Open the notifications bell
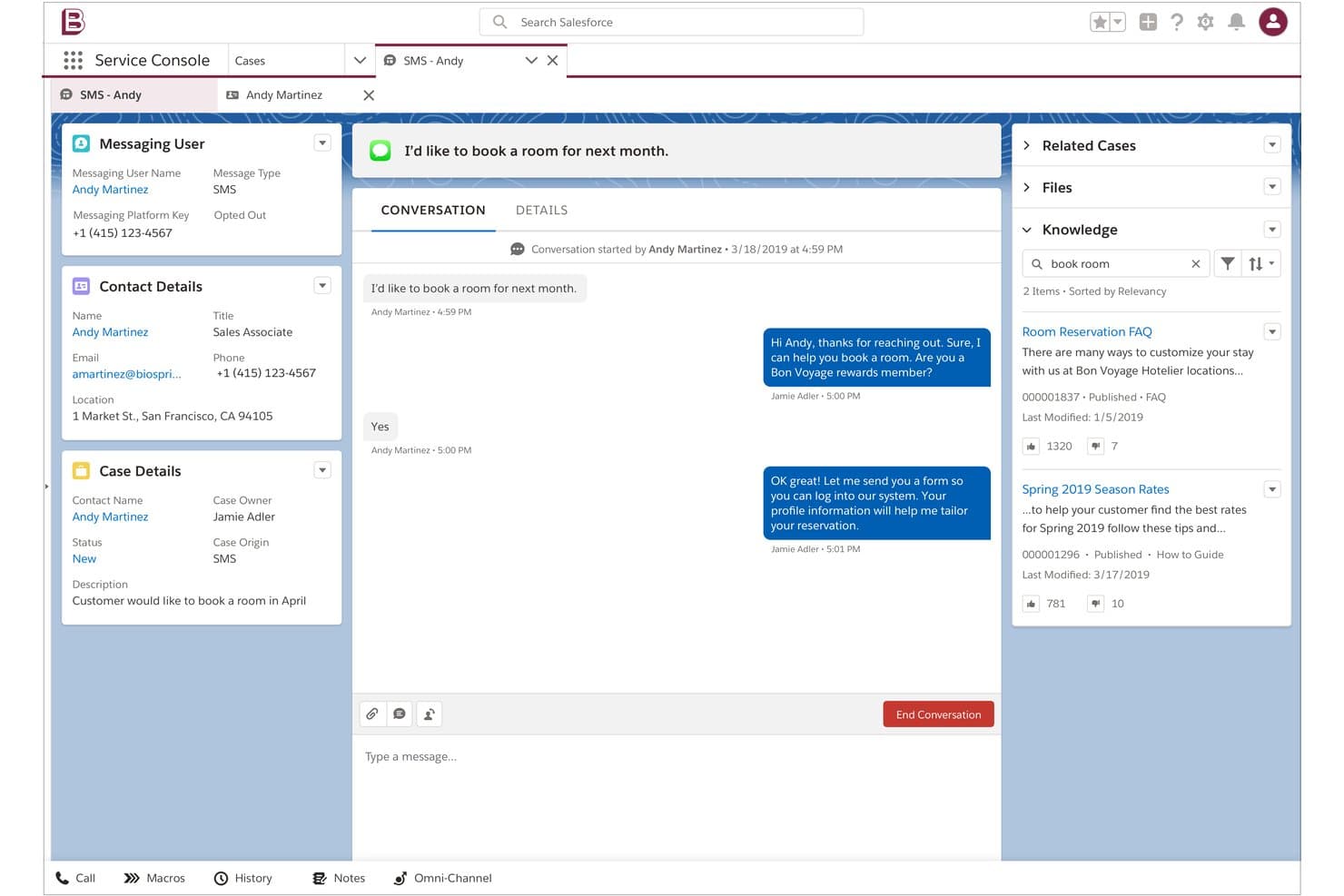Screen dimensions: 1344x896 tap(1236, 22)
